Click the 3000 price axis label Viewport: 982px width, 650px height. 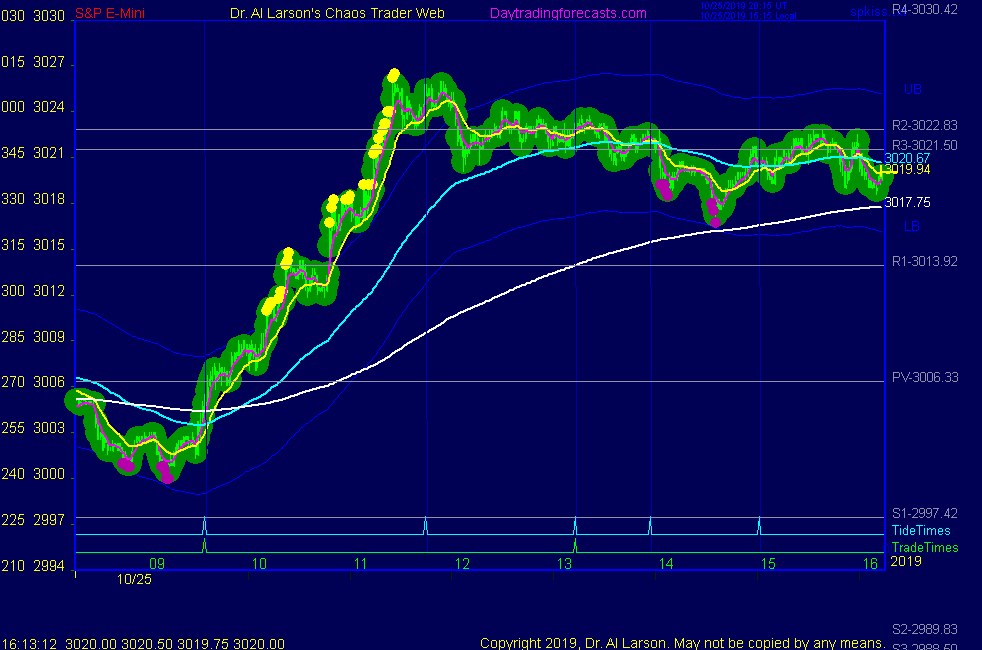pos(49,474)
